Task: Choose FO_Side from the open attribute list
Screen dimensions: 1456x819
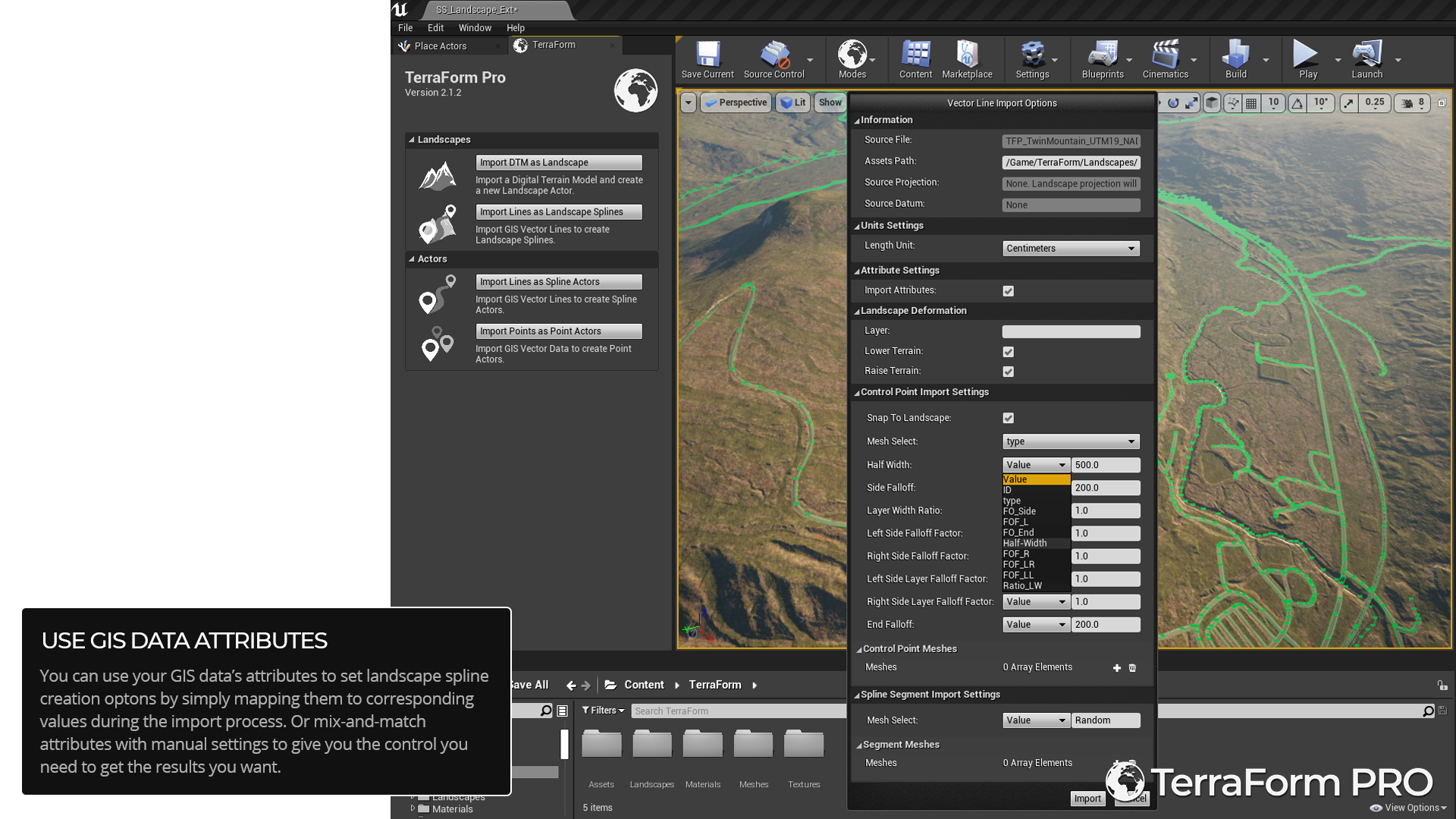Action: pyautogui.click(x=1036, y=512)
